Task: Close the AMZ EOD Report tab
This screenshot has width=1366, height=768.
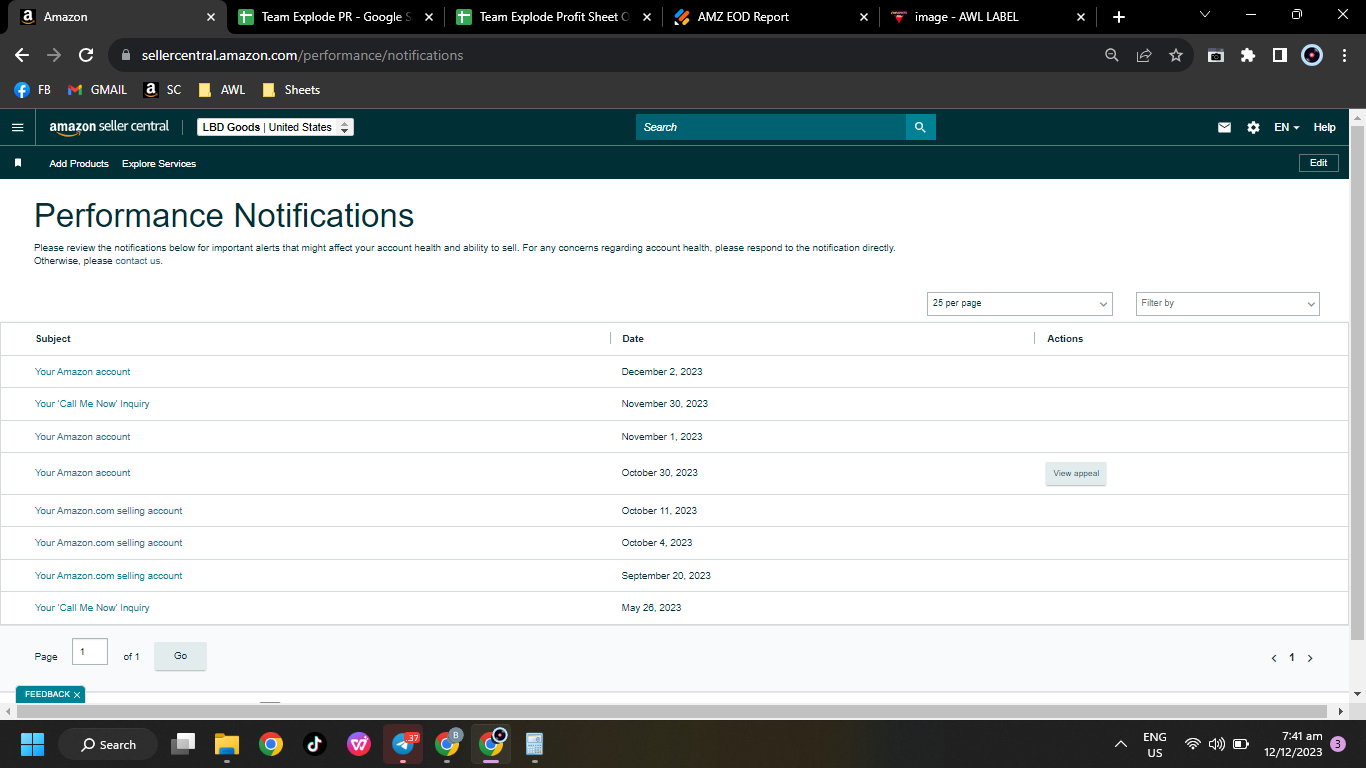Action: pos(864,17)
